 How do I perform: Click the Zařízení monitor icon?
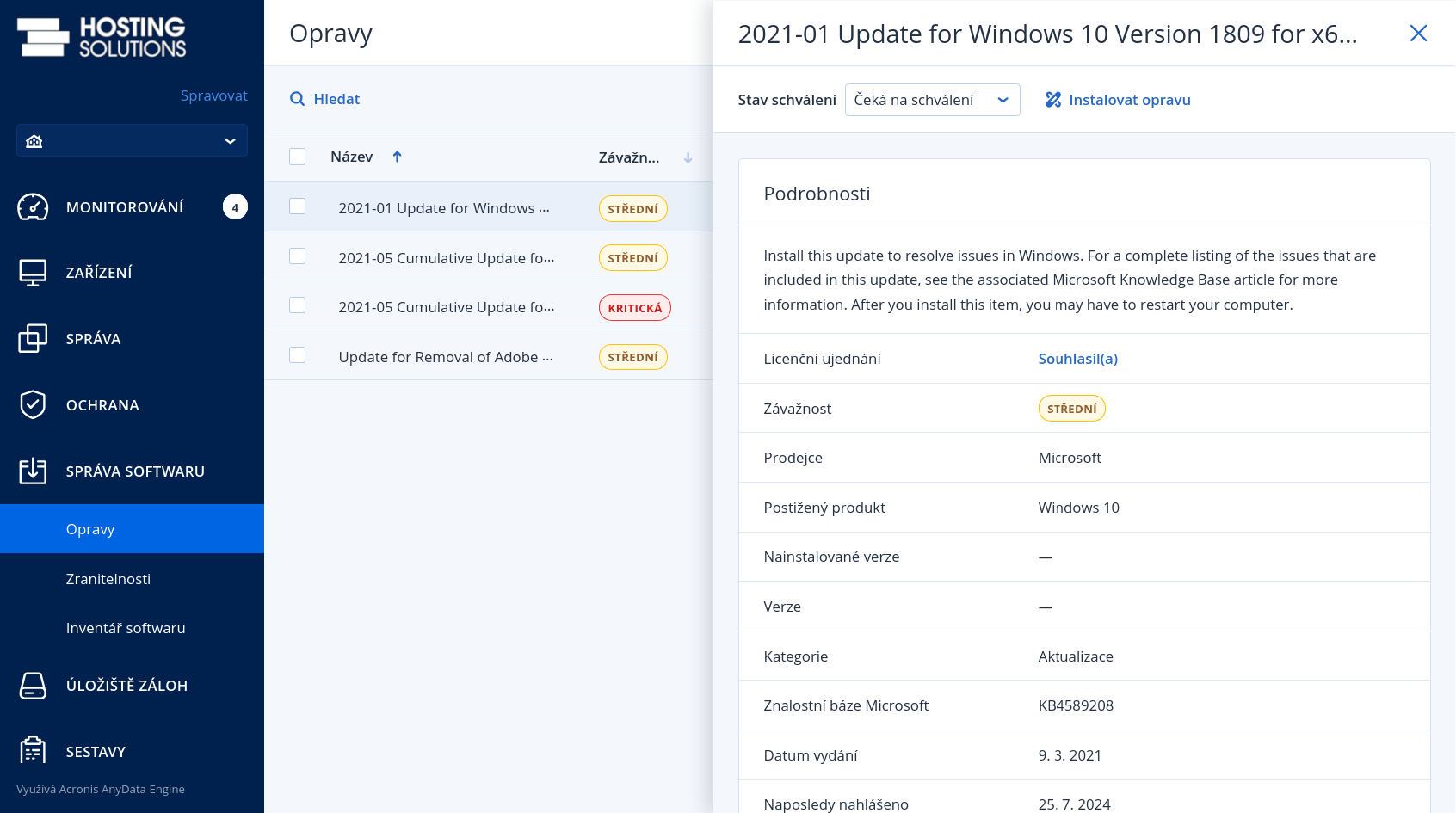coord(33,273)
